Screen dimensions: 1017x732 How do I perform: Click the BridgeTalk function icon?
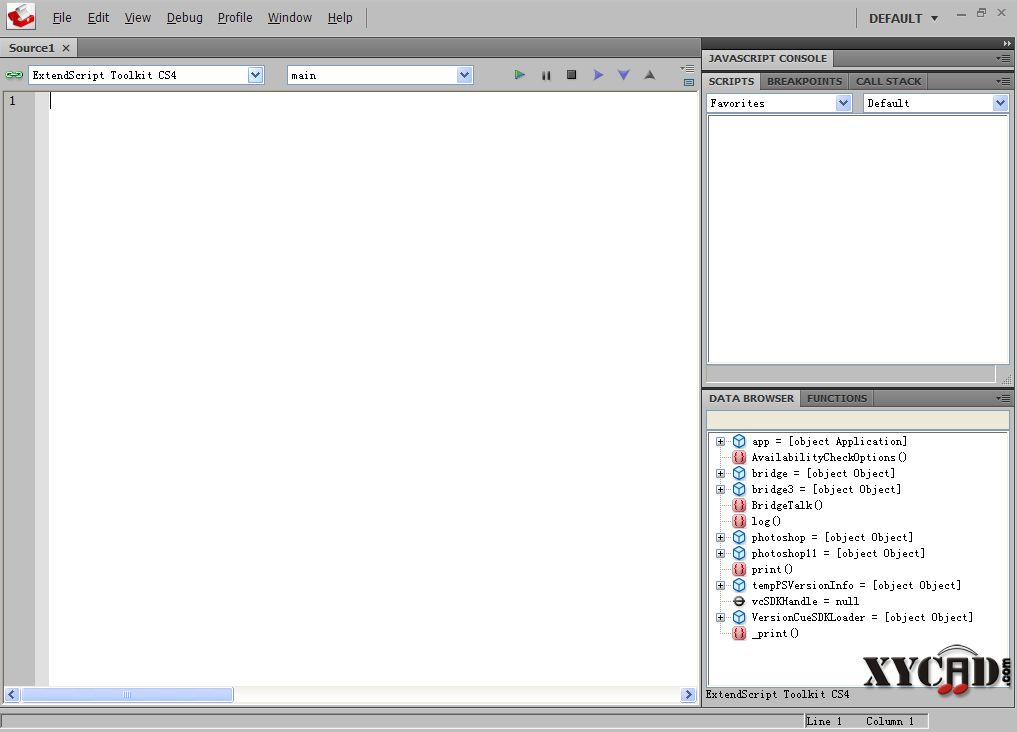[739, 505]
